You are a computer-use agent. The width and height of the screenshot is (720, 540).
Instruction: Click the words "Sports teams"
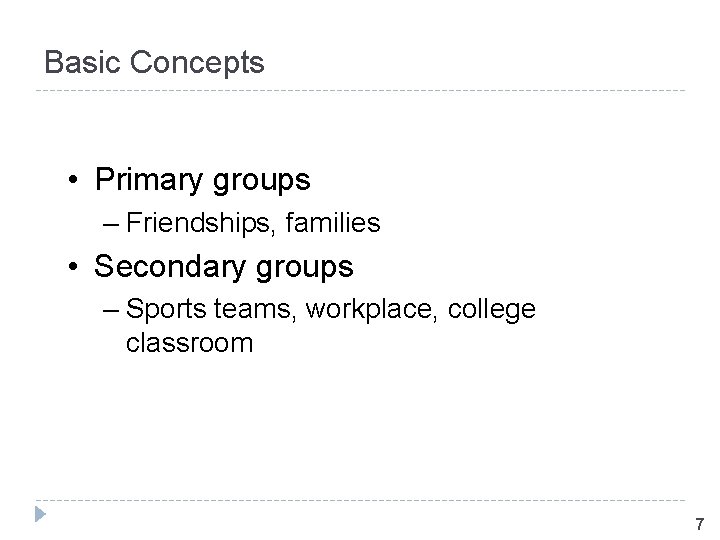pyautogui.click(x=208, y=309)
